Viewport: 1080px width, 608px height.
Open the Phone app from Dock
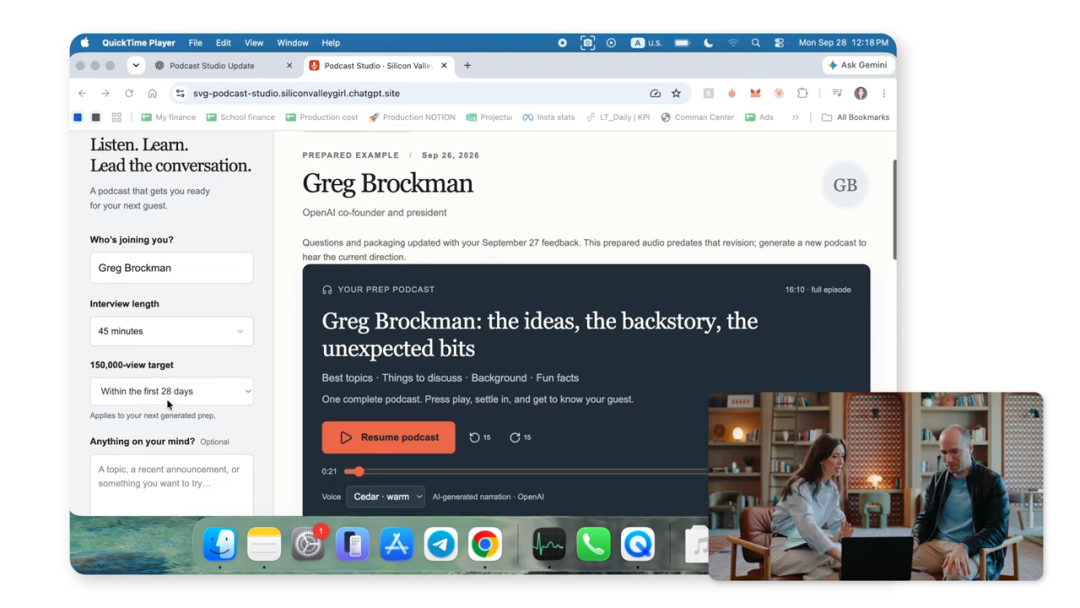click(x=593, y=544)
